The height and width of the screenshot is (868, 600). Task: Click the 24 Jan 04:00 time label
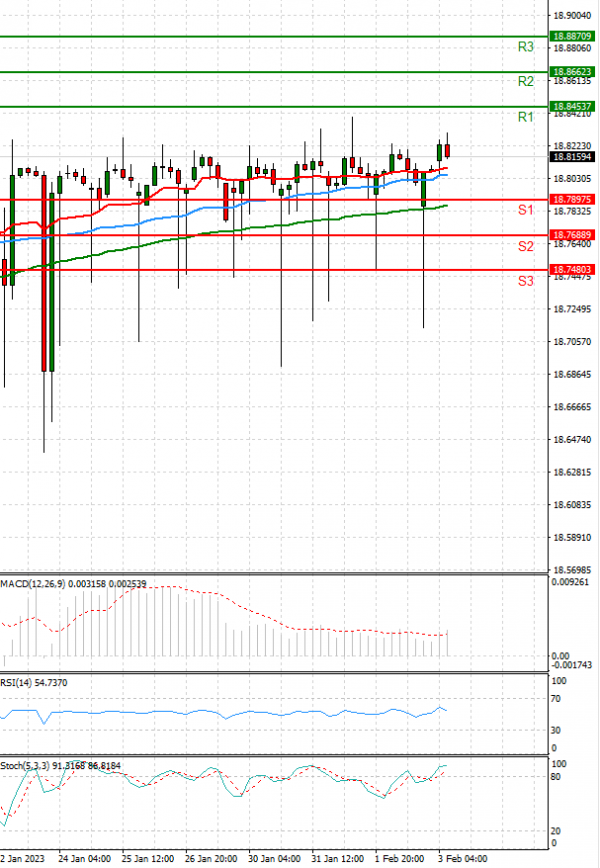[84, 859]
